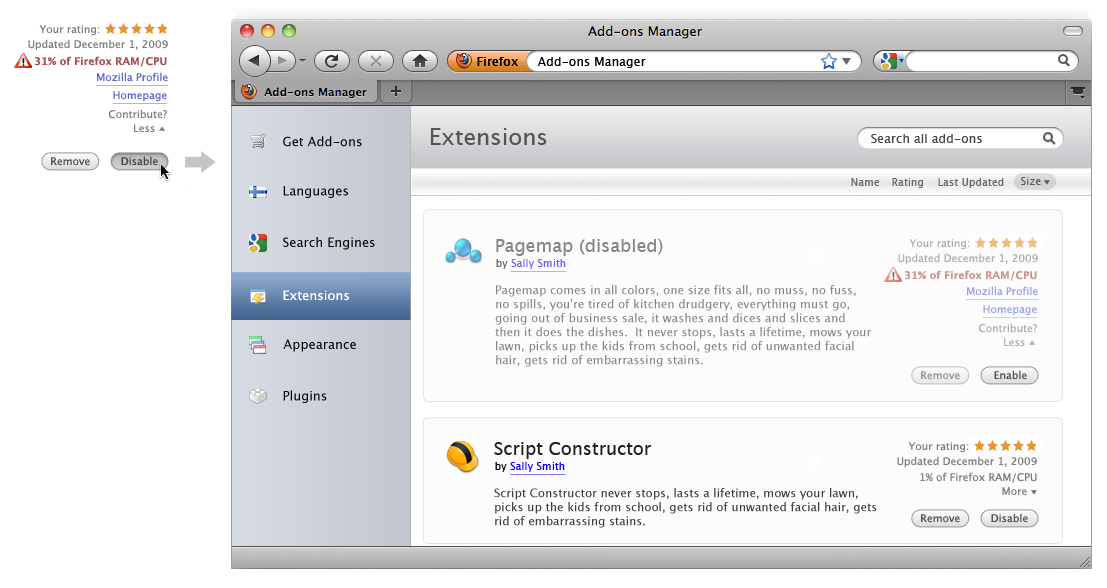Reload the page with the refresh icon

(x=331, y=61)
